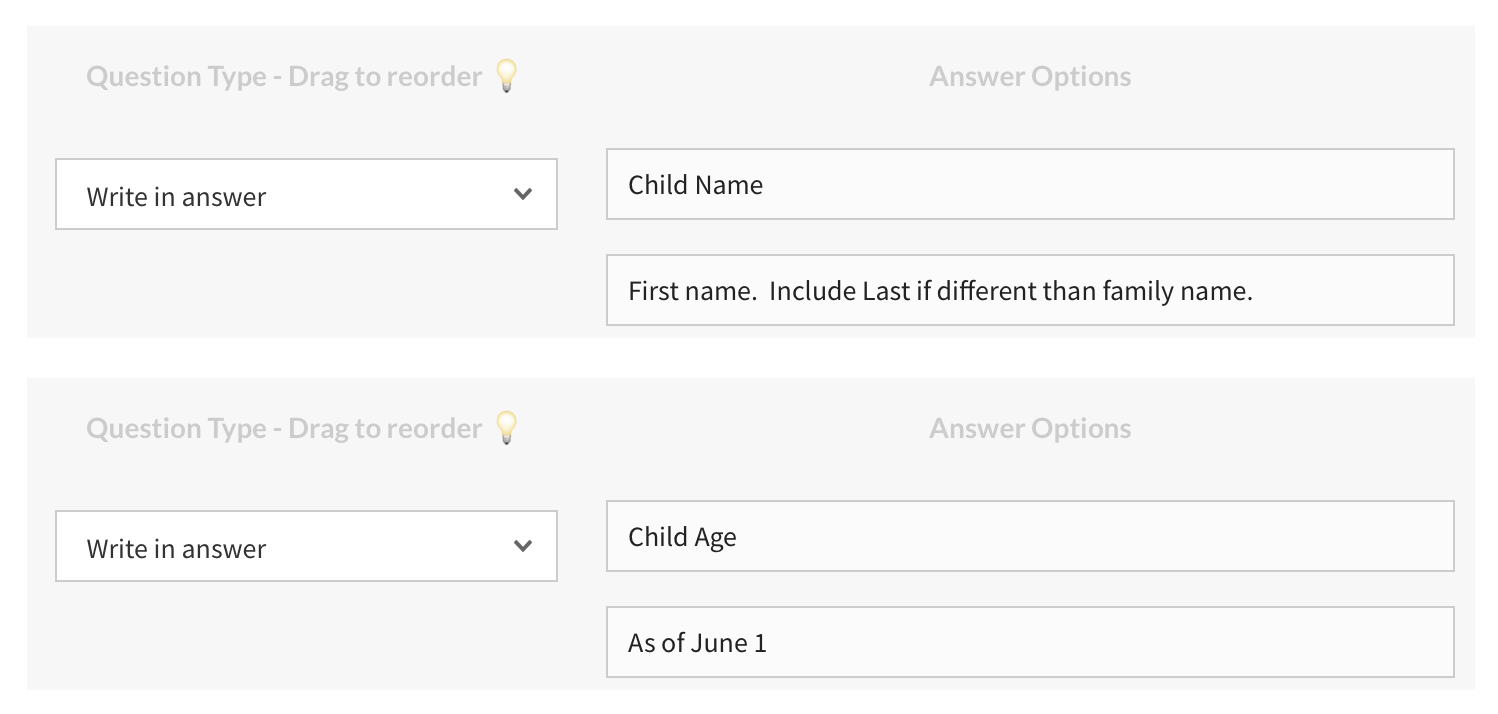The width and height of the screenshot is (1498, 714).
Task: Edit the 'First name. Include Last' description field
Action: tap(1030, 291)
